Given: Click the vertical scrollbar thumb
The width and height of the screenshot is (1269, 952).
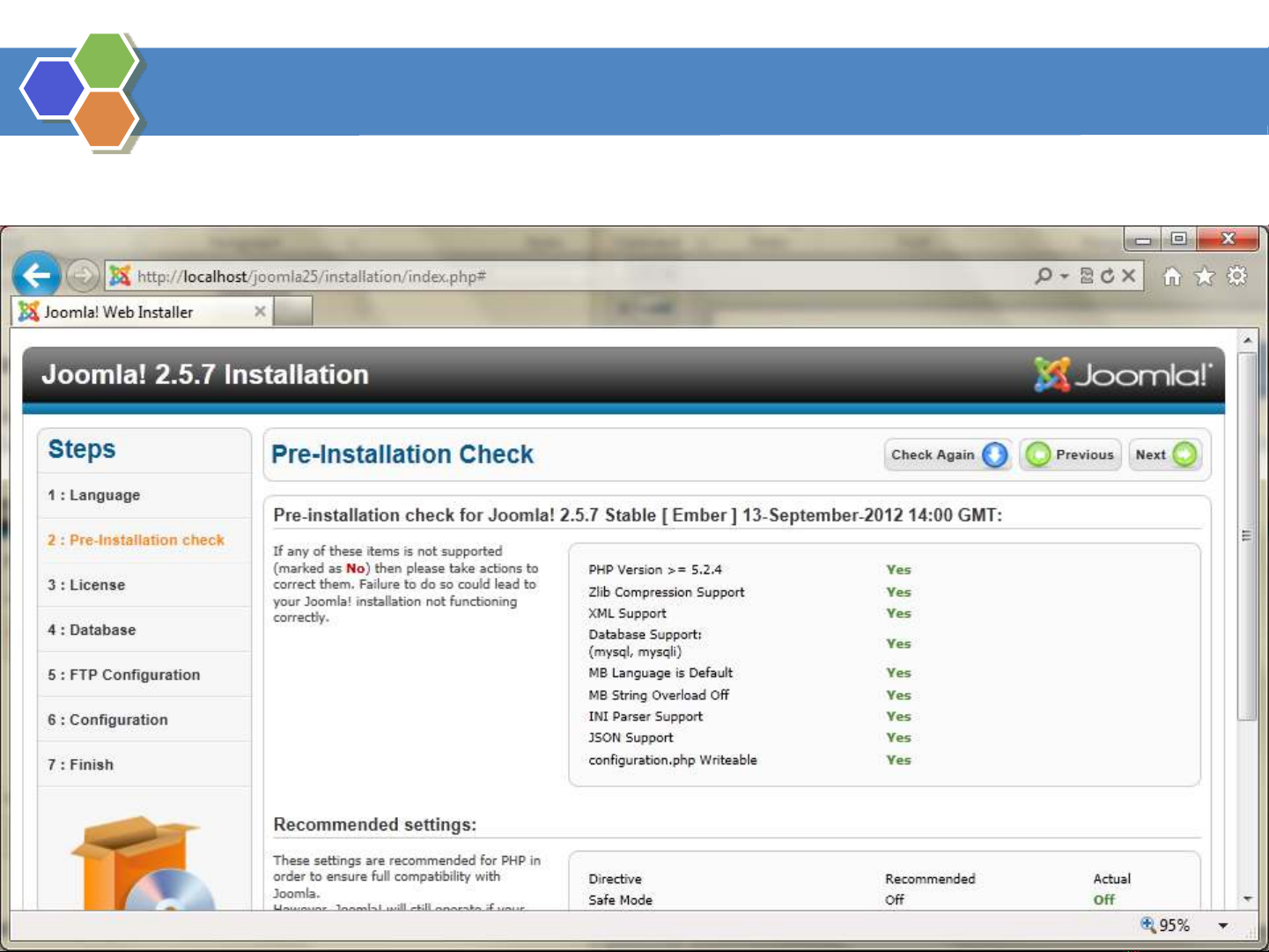Looking at the screenshot, I should pyautogui.click(x=1247, y=536).
